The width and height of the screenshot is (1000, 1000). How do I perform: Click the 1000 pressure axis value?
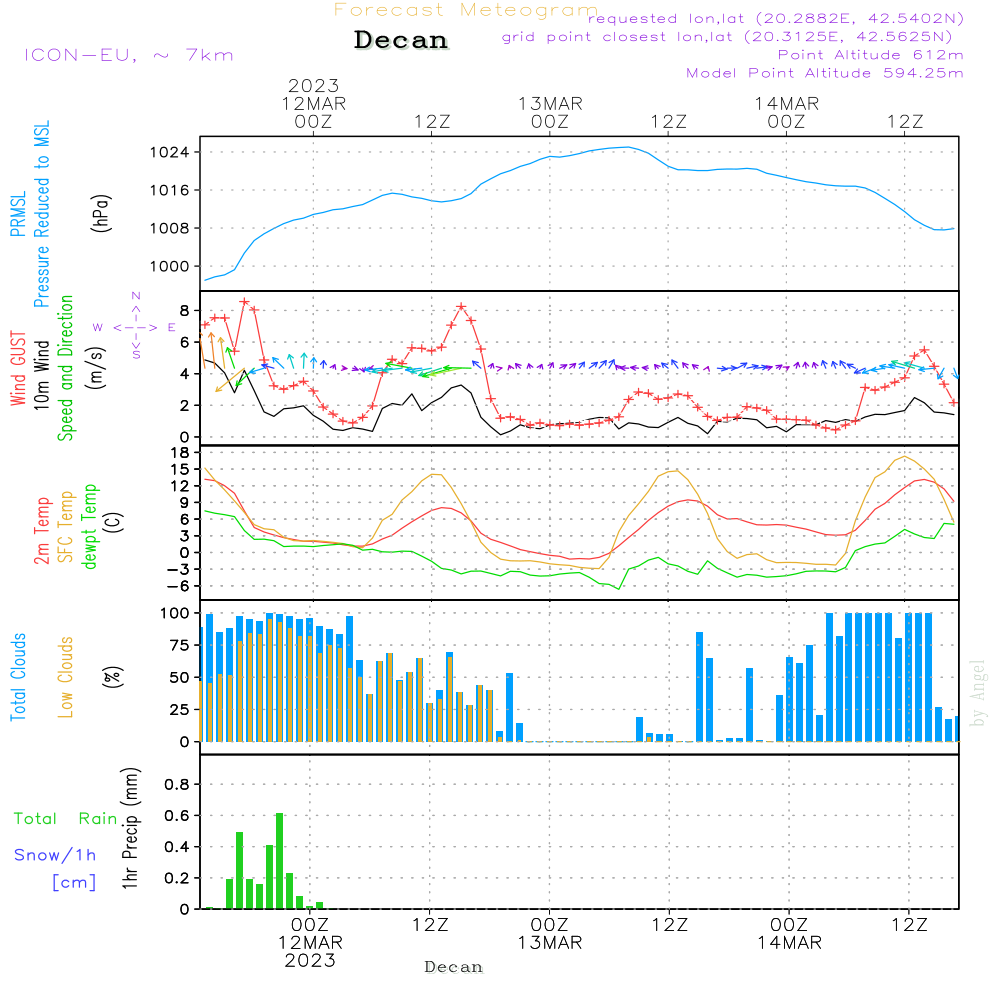170,267
